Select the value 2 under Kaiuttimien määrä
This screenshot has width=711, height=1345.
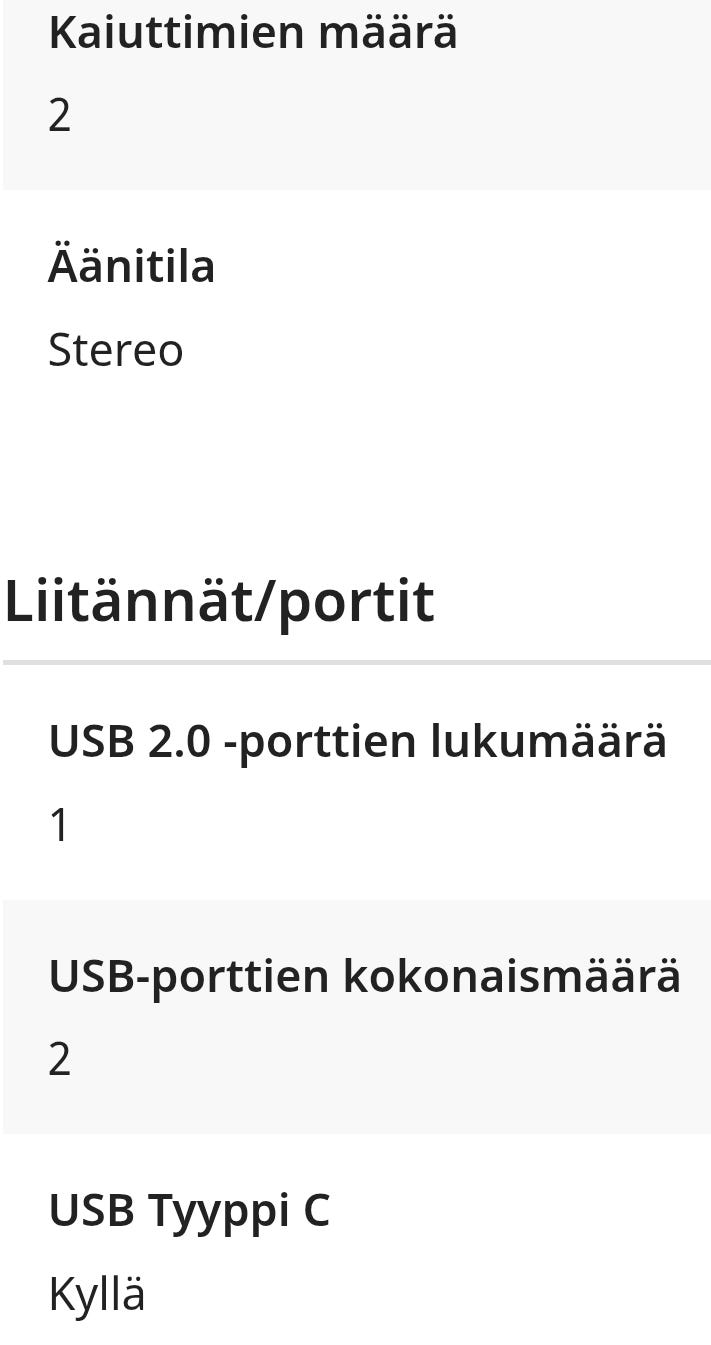click(x=60, y=116)
